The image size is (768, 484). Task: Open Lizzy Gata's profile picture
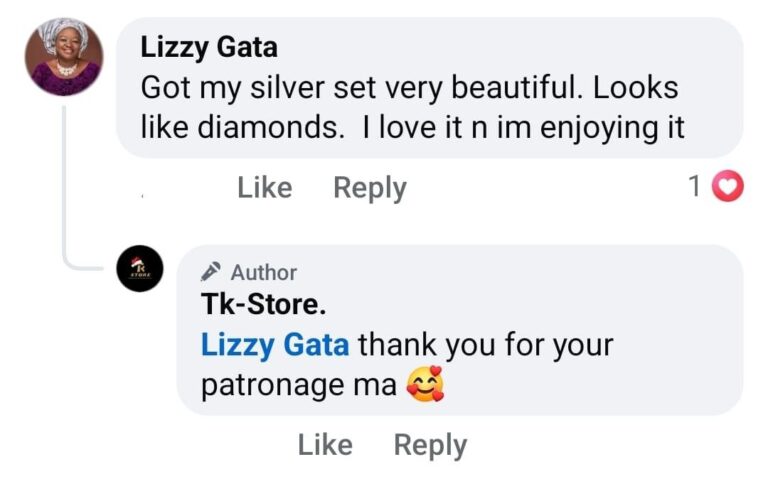pos(64,58)
